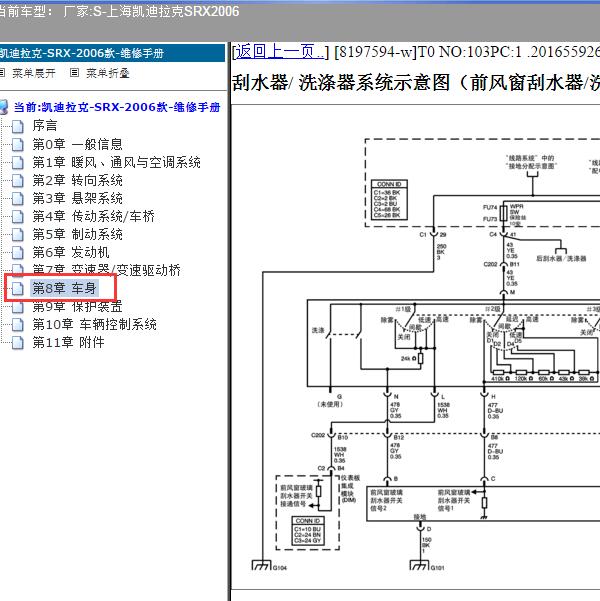600x601 pixels.
Task: Click the G101 ground label in diagram
Action: coord(437,567)
